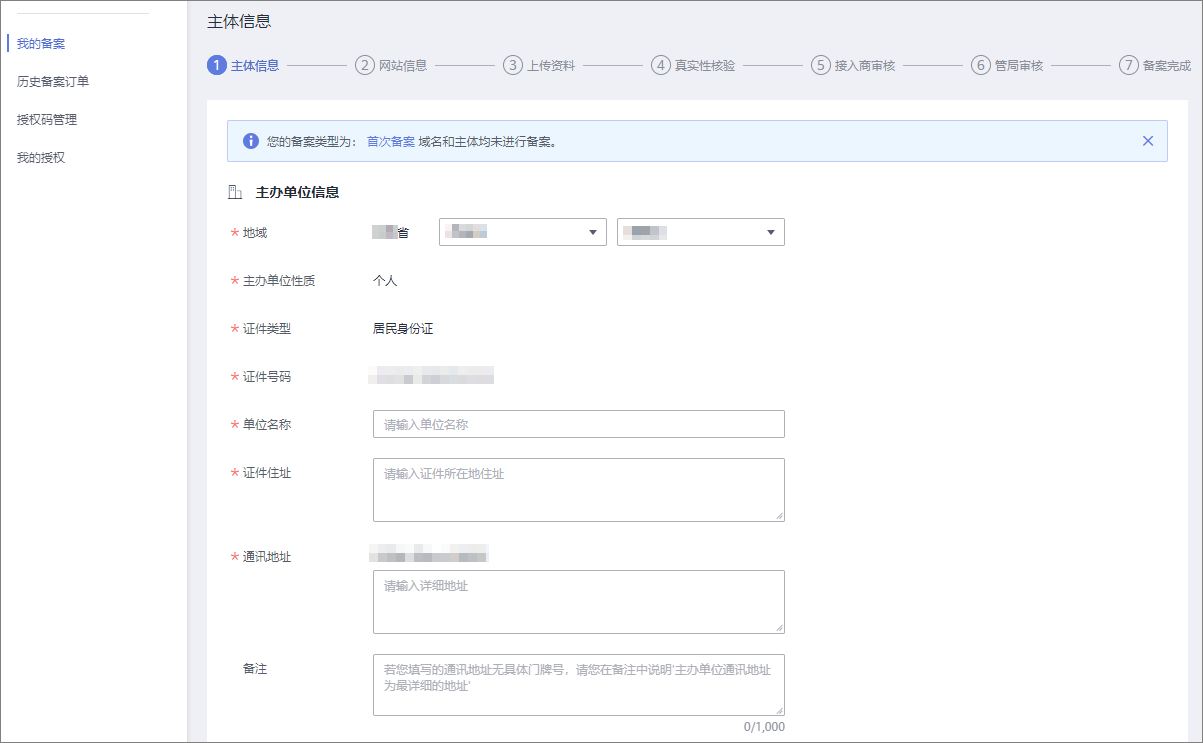Viewport: 1203px width, 743px height.
Task: Click the 备注 remarks text area
Action: [578, 684]
